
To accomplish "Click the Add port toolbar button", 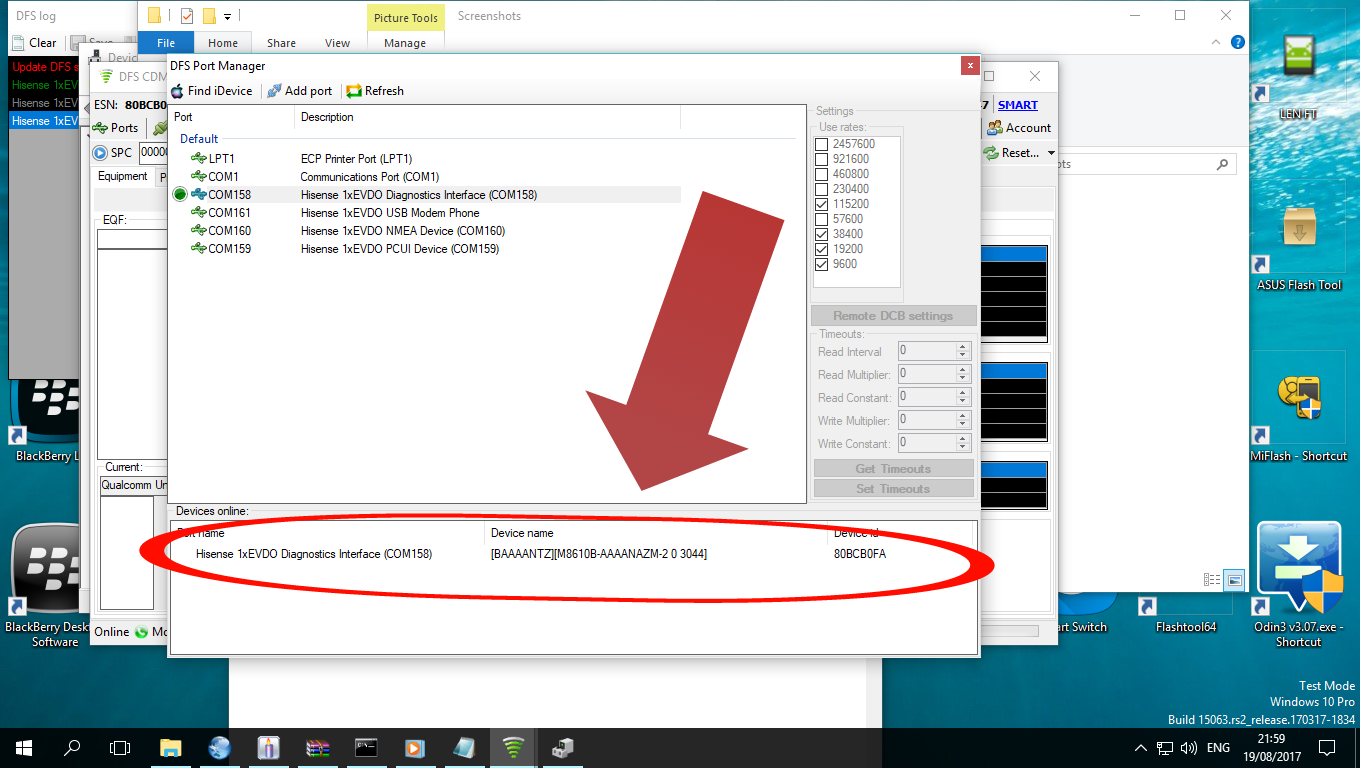I will [299, 91].
